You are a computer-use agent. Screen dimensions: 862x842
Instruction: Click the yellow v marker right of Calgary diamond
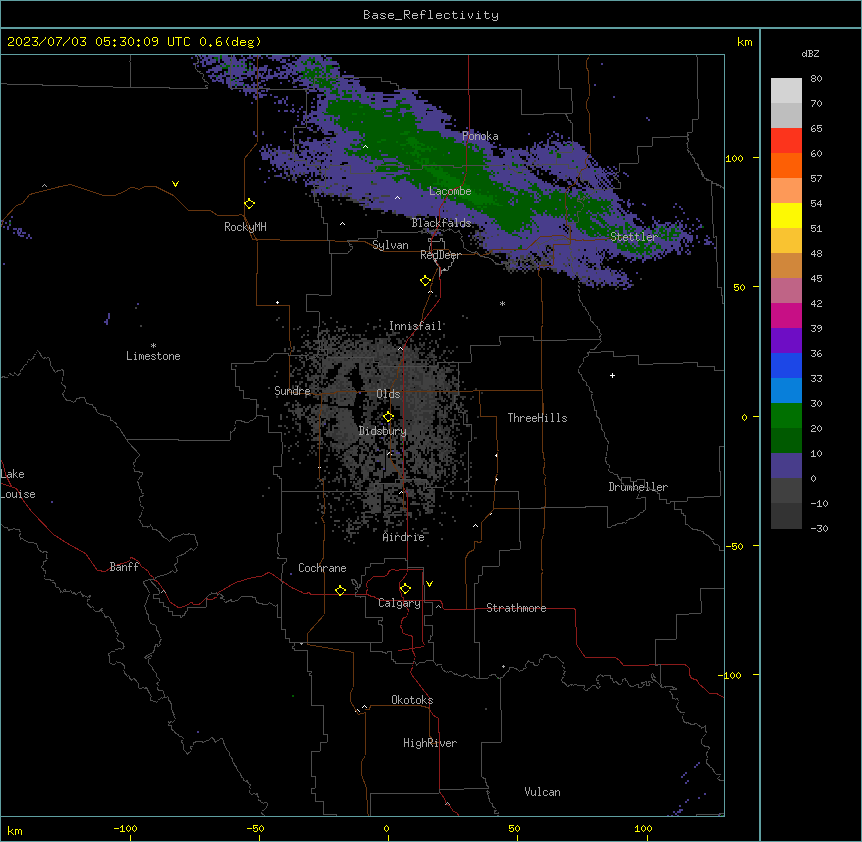pyautogui.click(x=429, y=584)
